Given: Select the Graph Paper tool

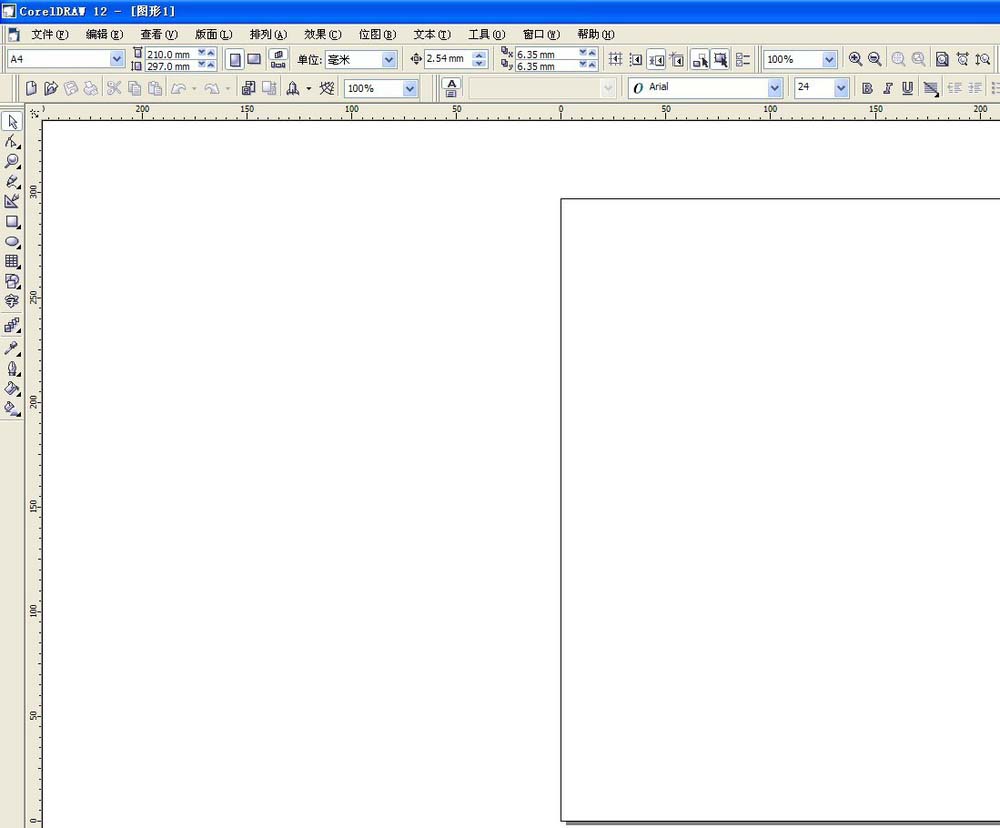Looking at the screenshot, I should (x=12, y=262).
